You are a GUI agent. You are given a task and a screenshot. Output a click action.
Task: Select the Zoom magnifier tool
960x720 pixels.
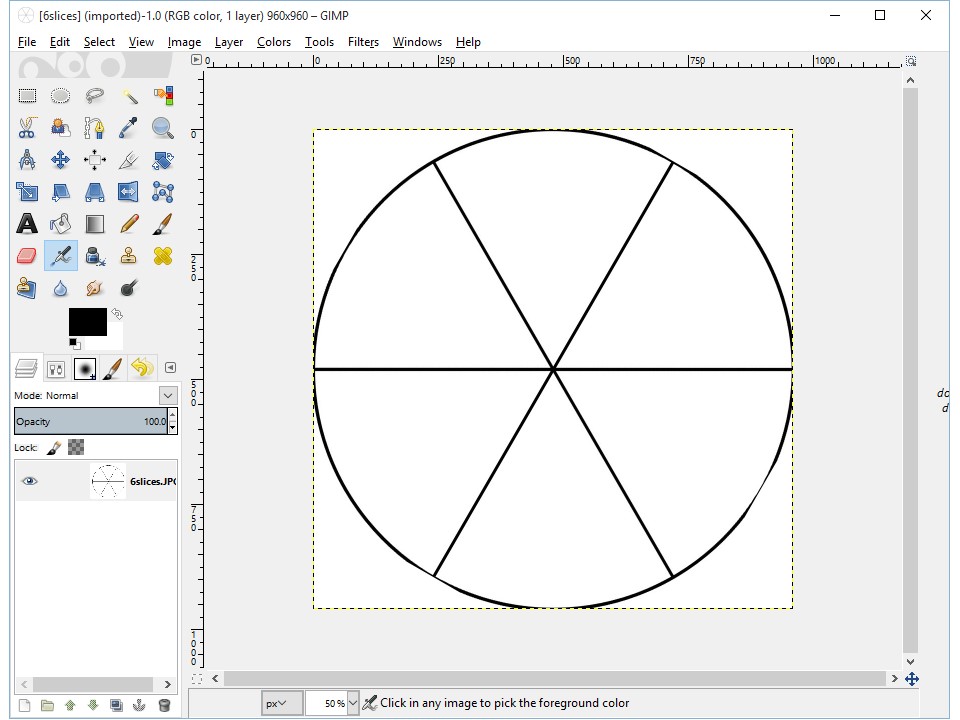[163, 127]
